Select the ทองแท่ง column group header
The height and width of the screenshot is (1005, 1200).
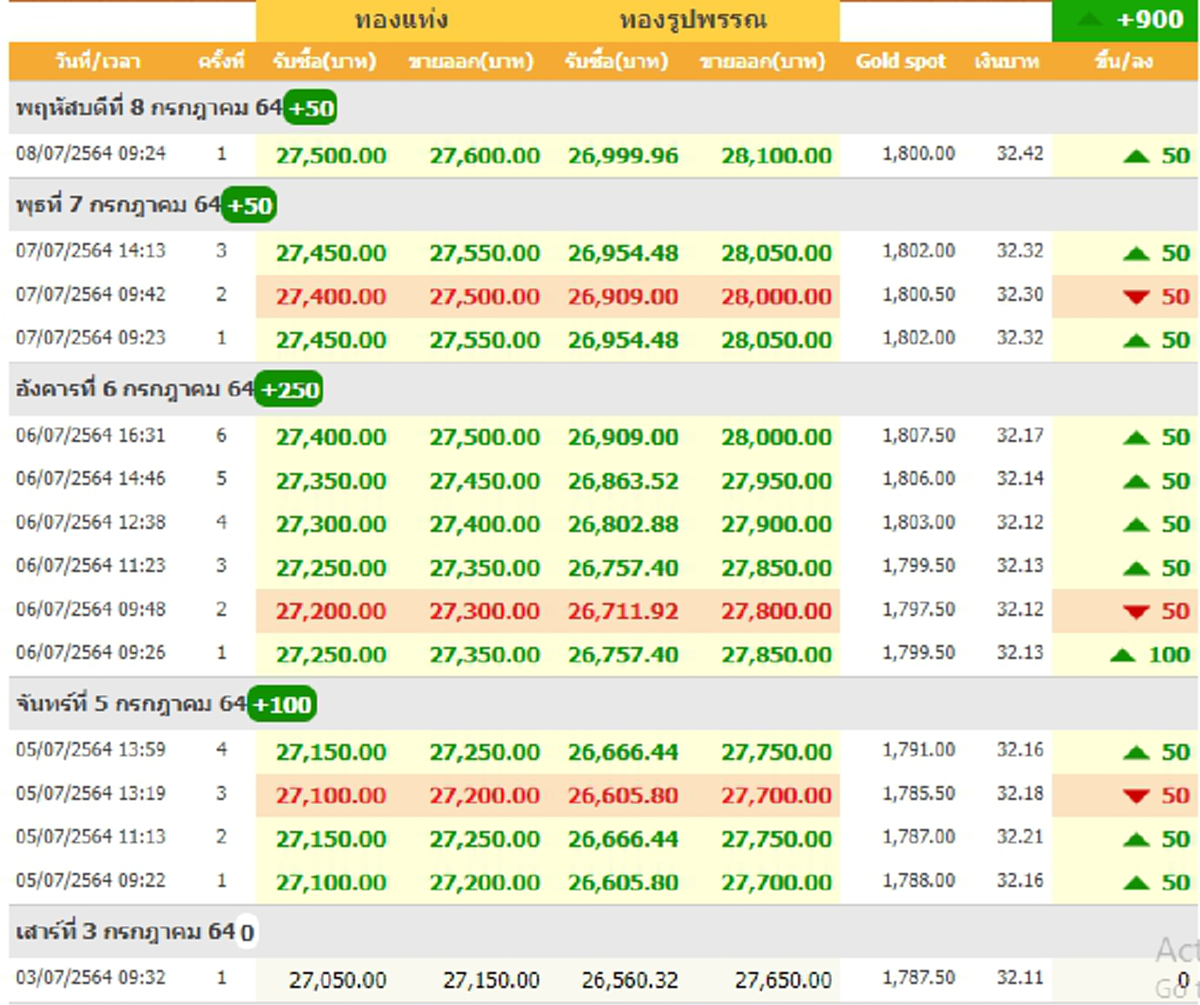[x=401, y=20]
